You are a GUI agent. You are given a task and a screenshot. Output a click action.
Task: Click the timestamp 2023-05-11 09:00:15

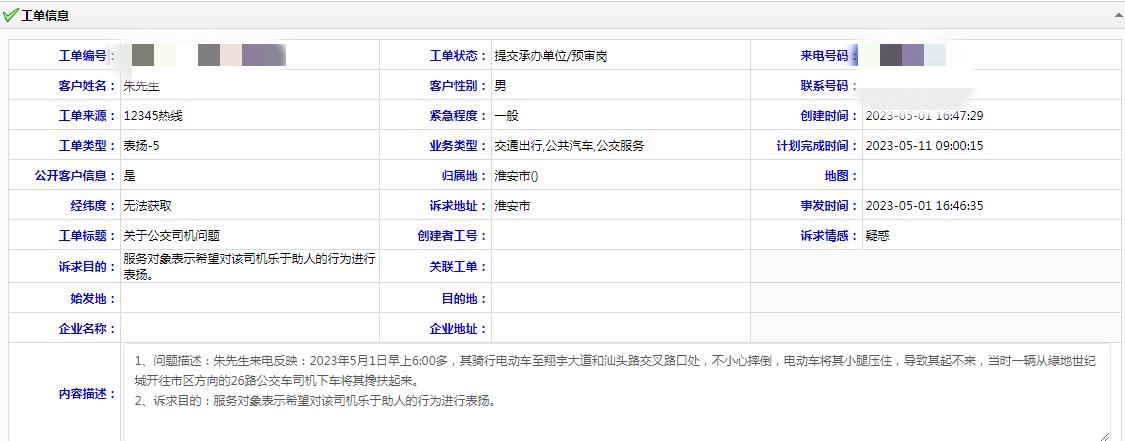pos(924,146)
